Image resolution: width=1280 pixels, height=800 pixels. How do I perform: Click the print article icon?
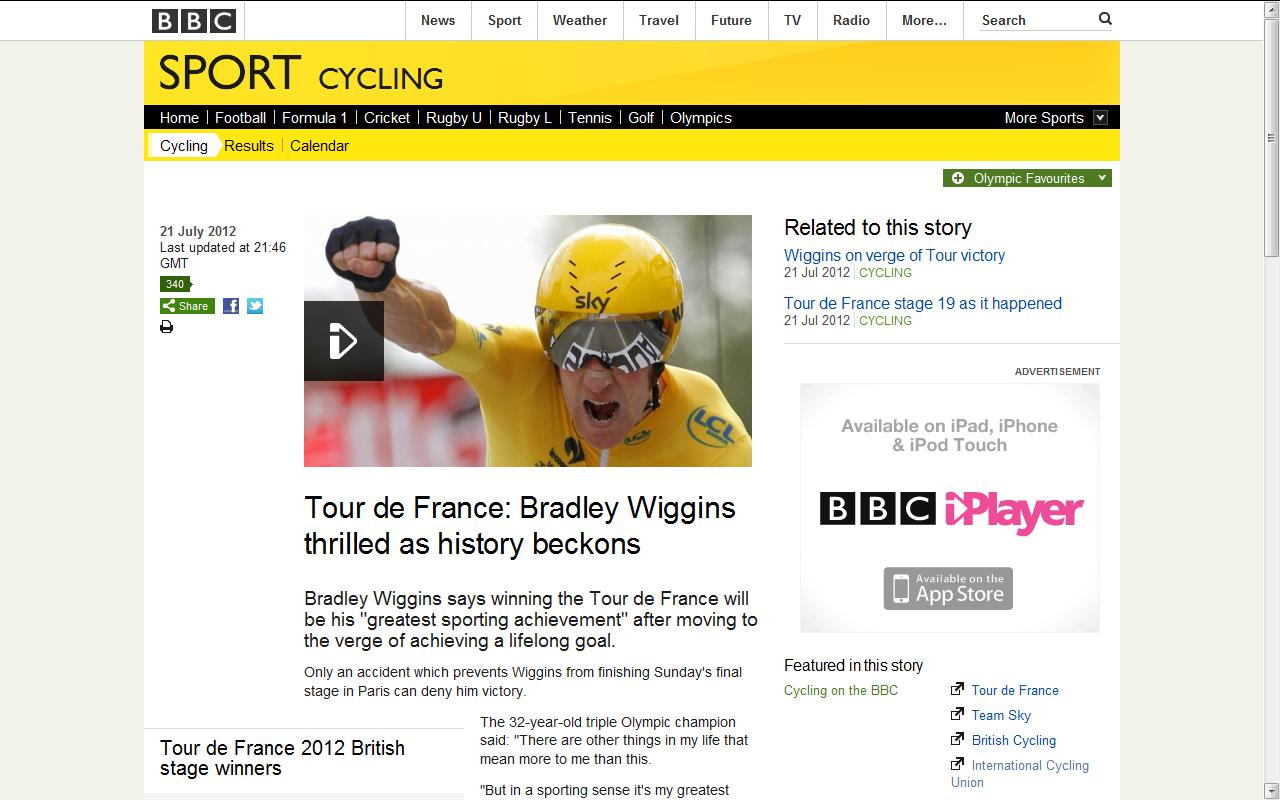click(166, 327)
